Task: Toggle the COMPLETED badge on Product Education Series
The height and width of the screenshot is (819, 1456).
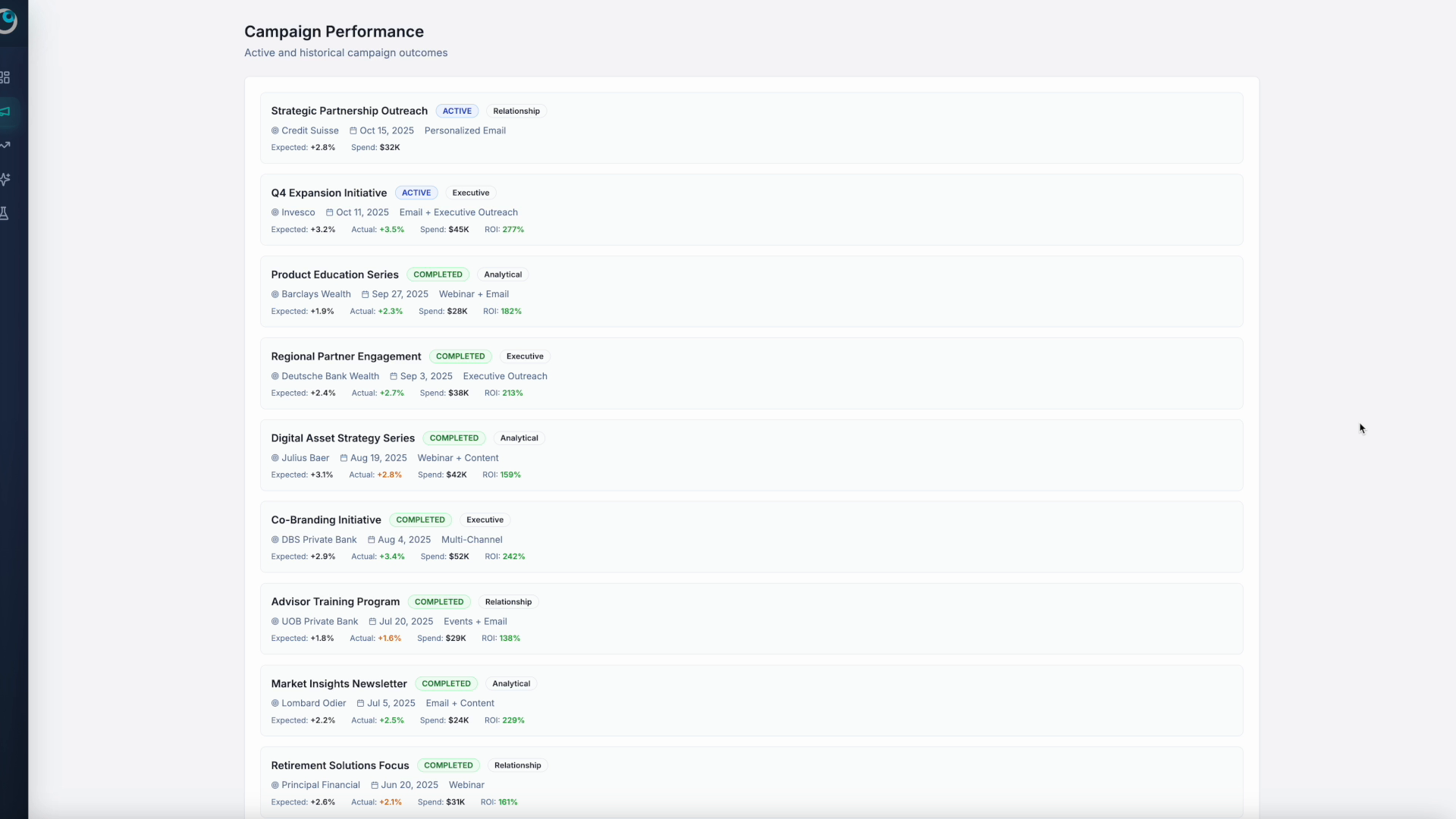Action: (438, 275)
